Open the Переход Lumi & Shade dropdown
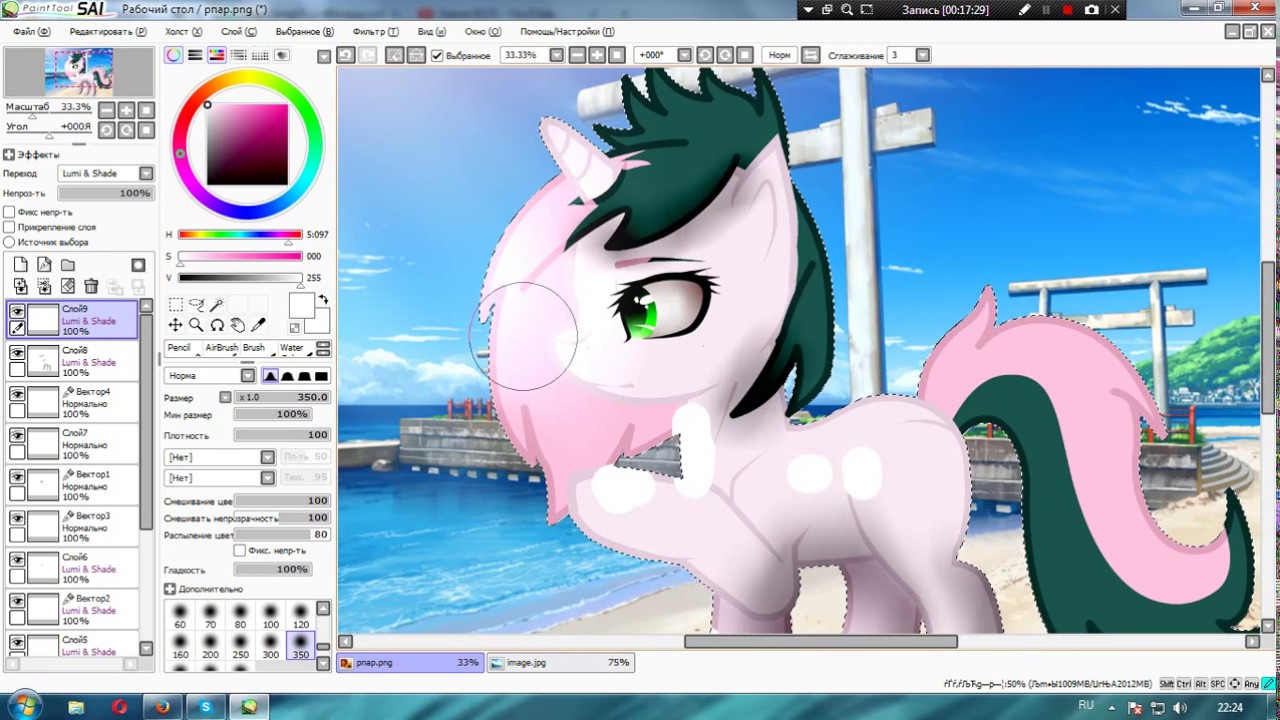1280x720 pixels. pos(146,173)
